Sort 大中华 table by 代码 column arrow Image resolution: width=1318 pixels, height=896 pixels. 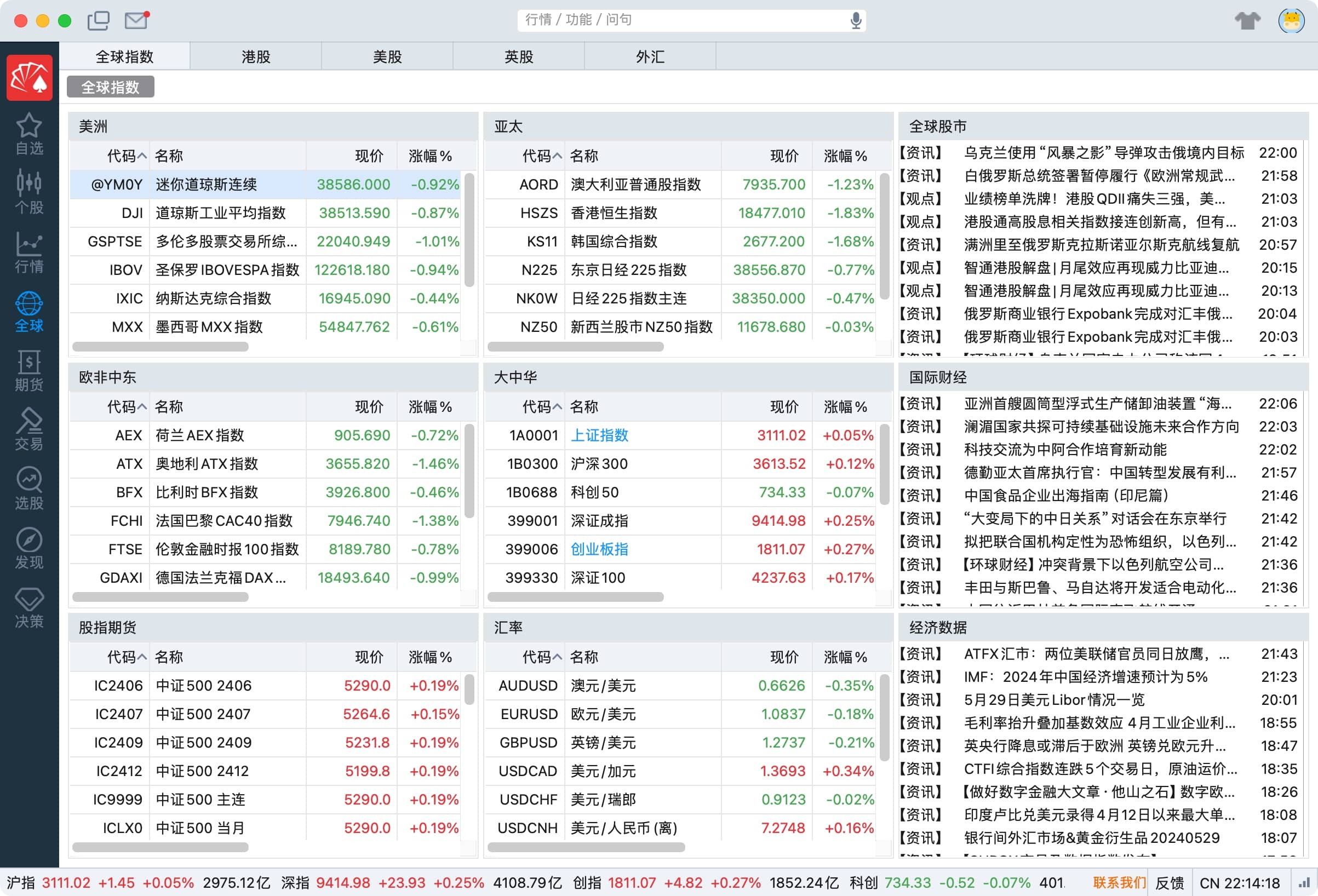[x=557, y=406]
